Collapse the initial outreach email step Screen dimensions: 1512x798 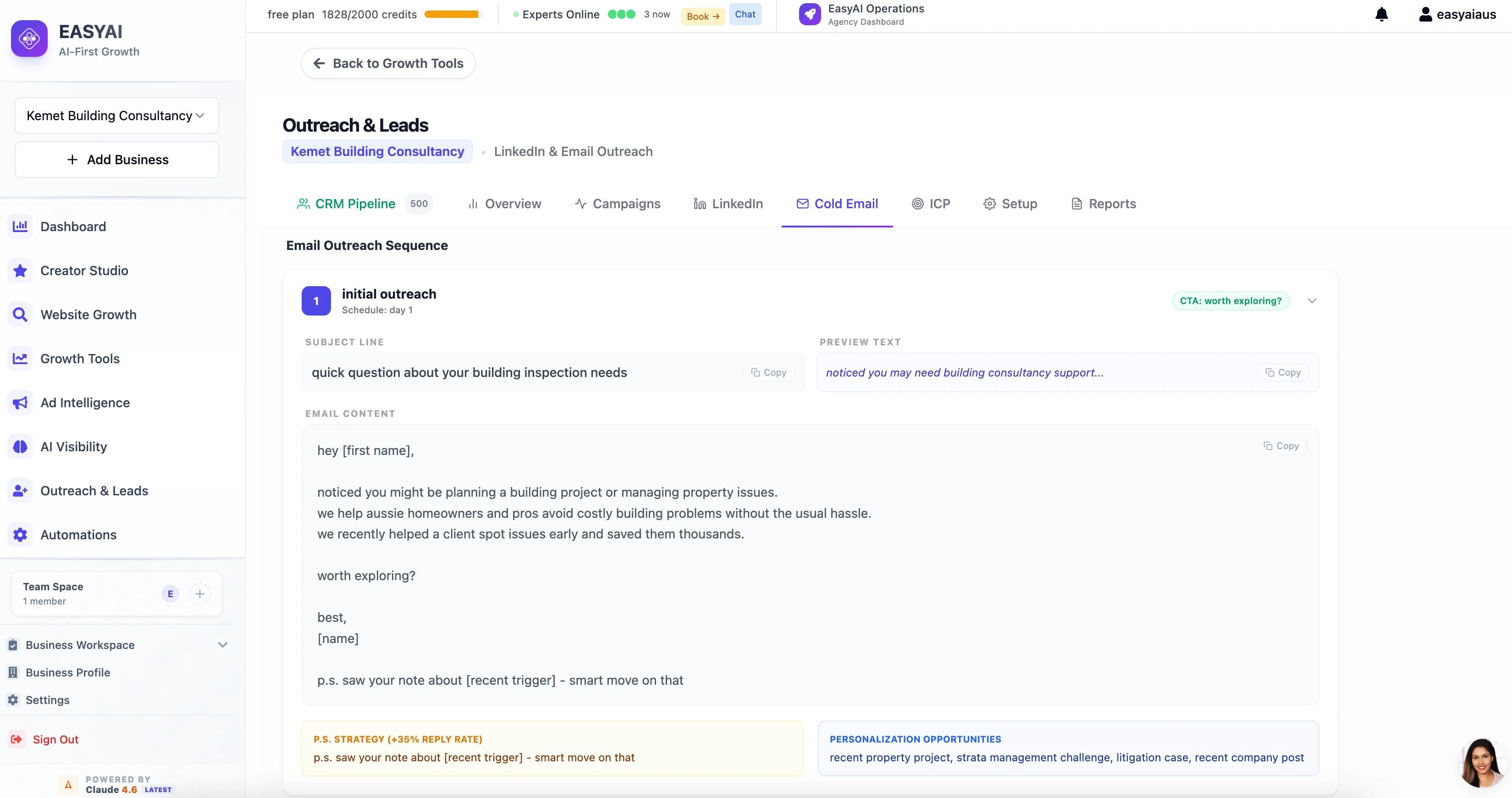pos(1313,301)
